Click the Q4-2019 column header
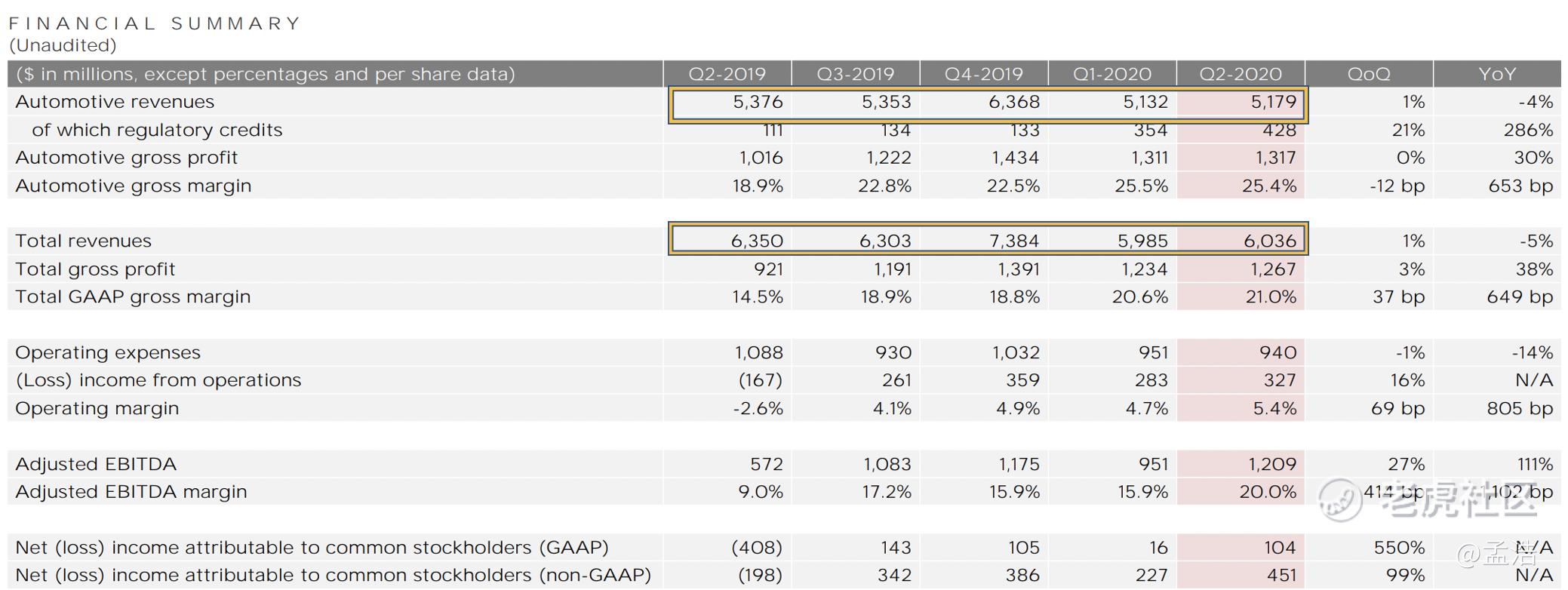This screenshot has width=1568, height=590. (983, 74)
